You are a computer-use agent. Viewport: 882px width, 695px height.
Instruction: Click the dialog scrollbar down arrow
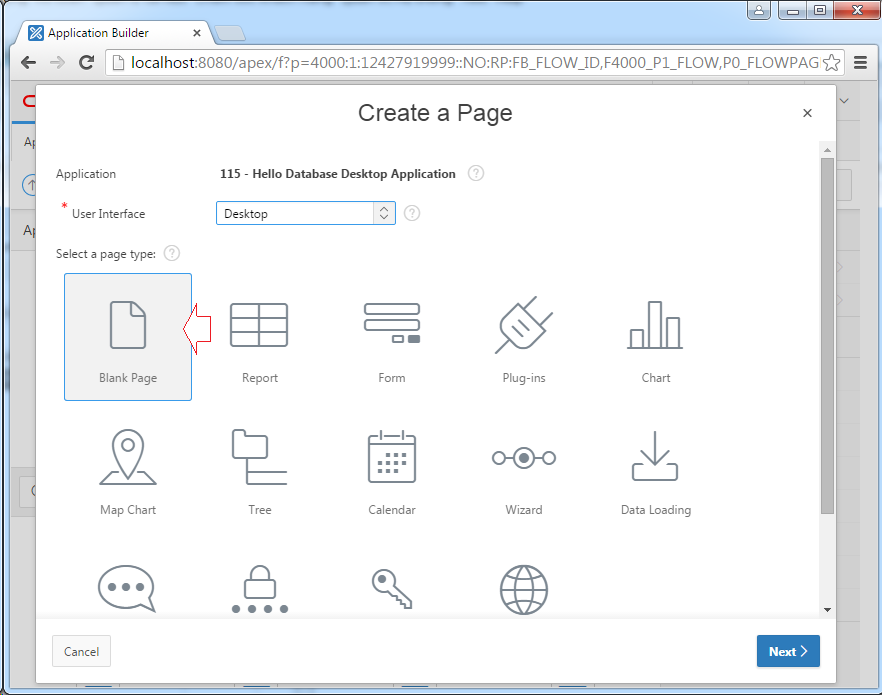[827, 610]
